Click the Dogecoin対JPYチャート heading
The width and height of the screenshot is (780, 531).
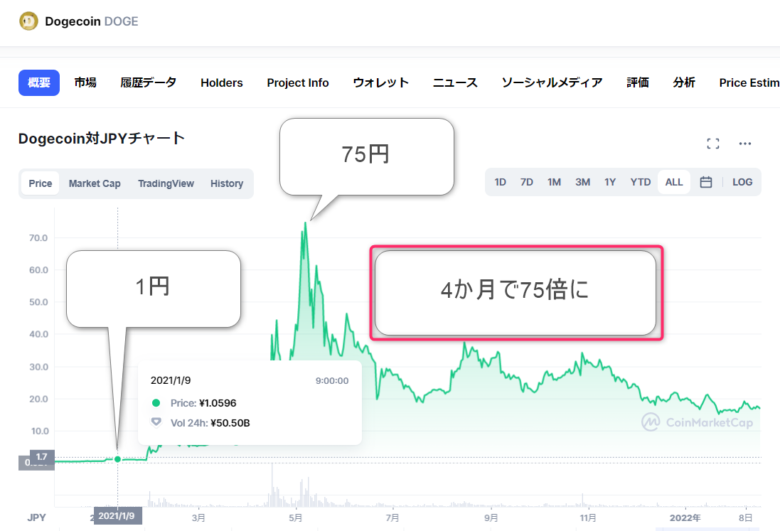pos(101,138)
